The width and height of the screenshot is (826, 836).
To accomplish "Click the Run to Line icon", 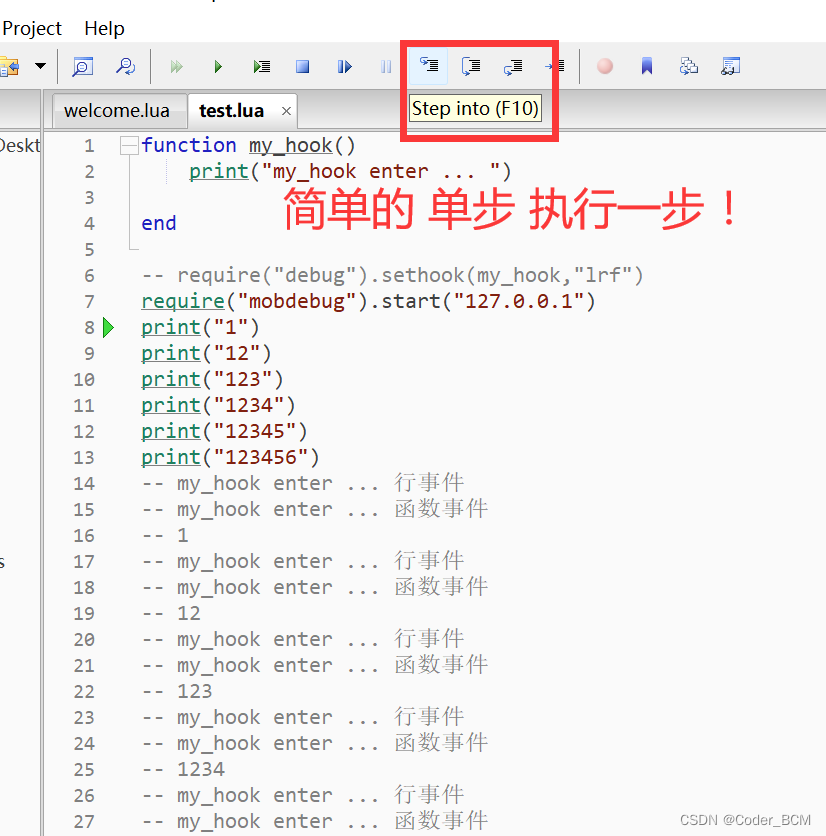I will (555, 66).
